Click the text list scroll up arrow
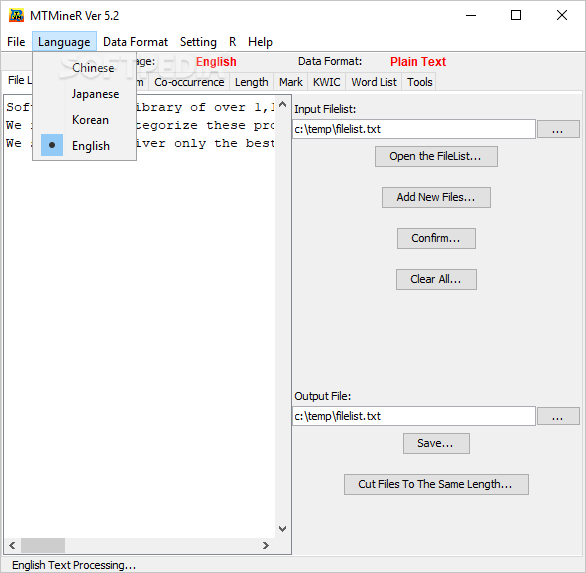Viewport: 586px width, 573px height. click(x=283, y=104)
